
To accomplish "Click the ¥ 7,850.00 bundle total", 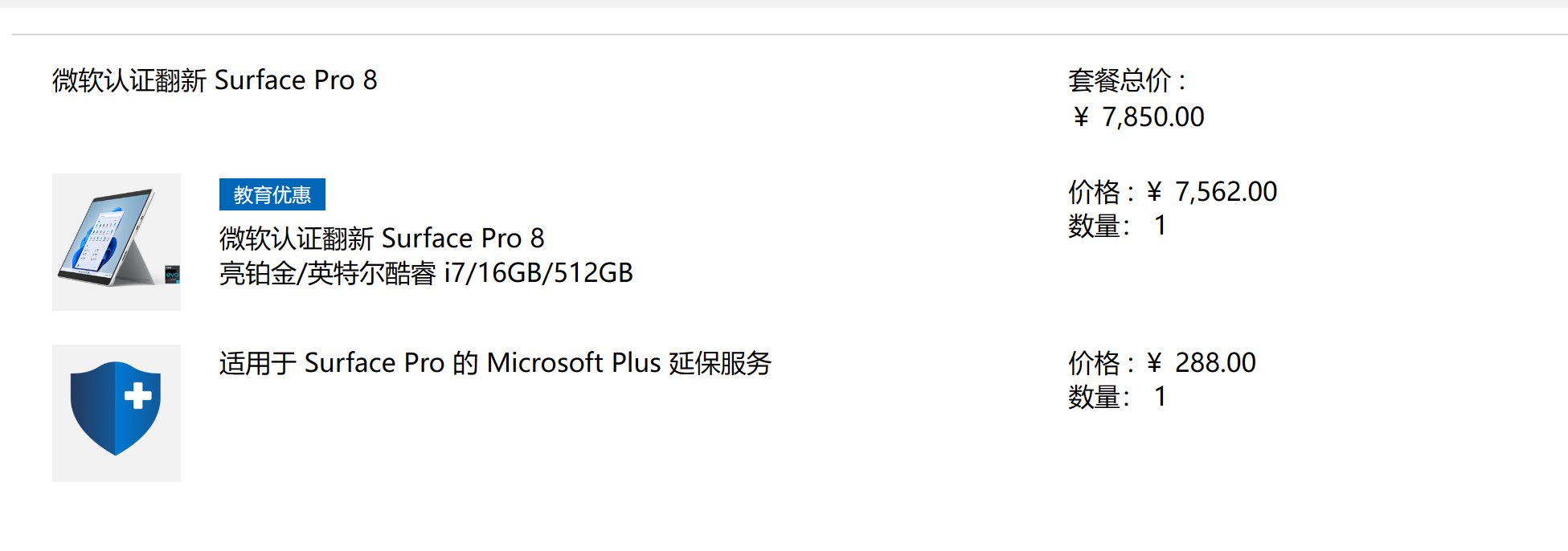I will click(x=1138, y=117).
